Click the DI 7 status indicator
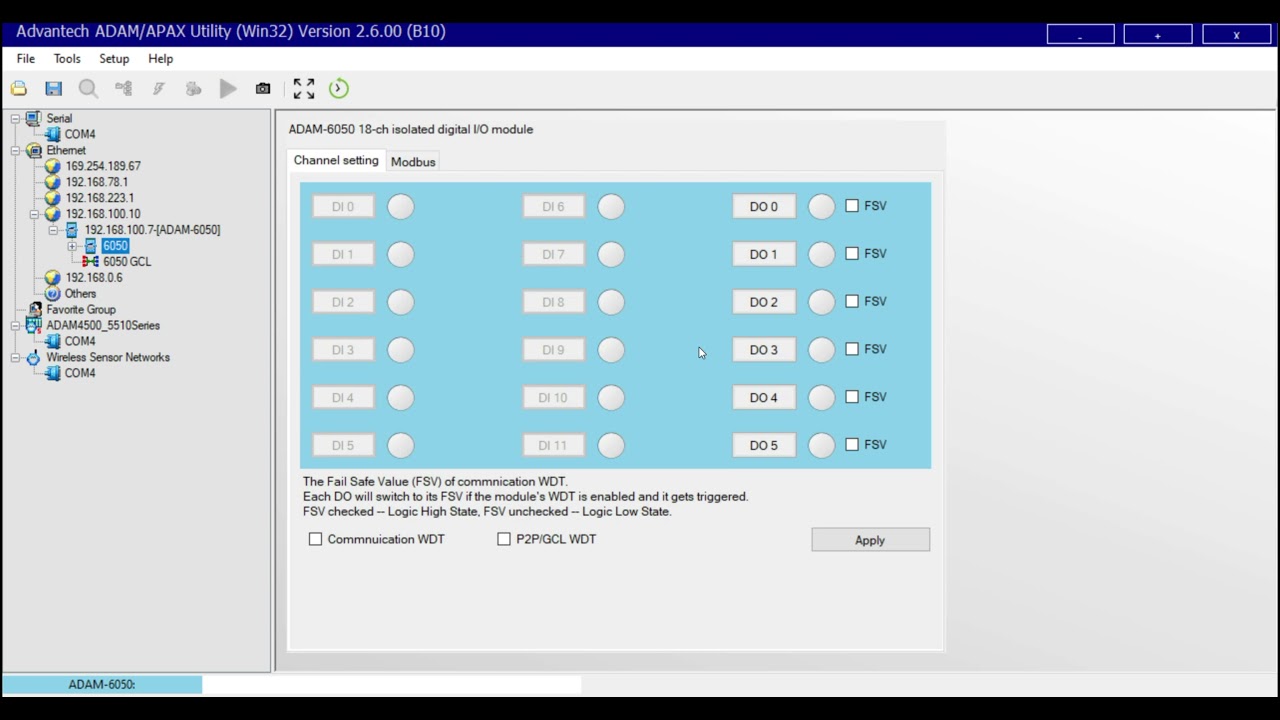Image resolution: width=1280 pixels, height=720 pixels. click(611, 254)
